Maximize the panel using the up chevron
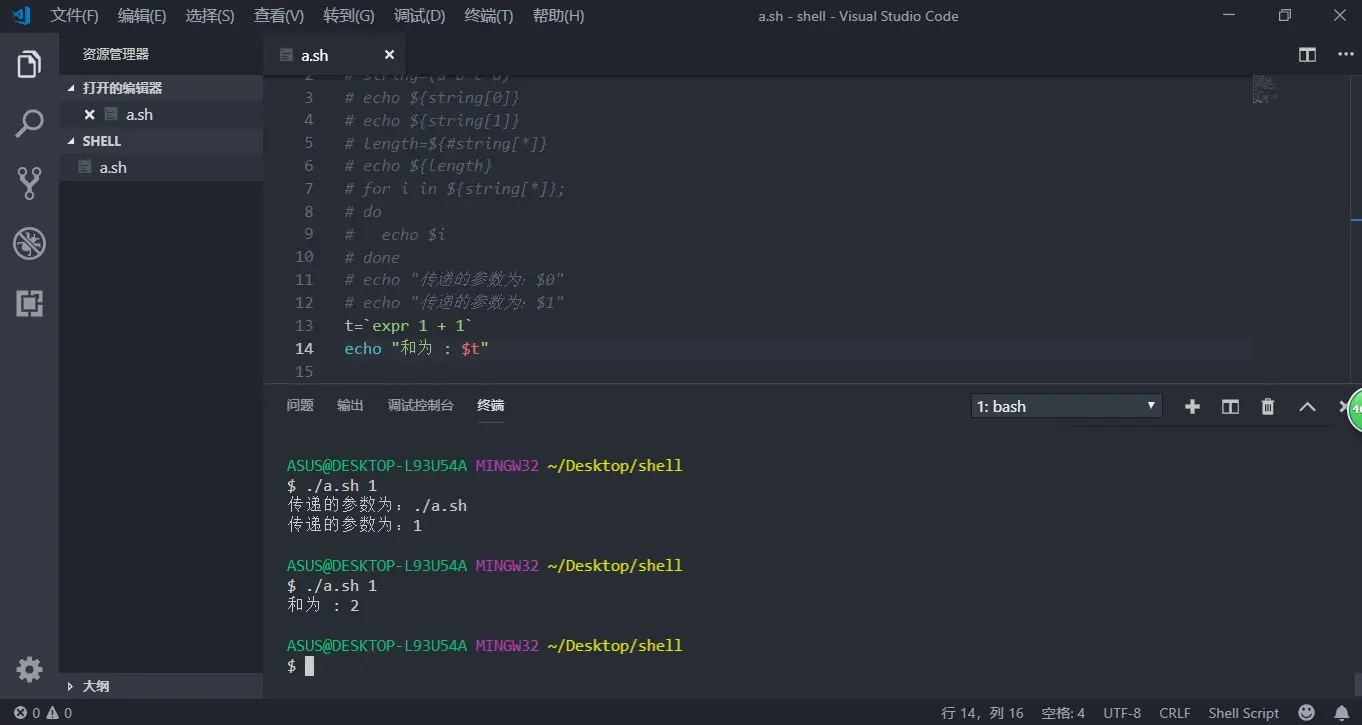This screenshot has width=1362, height=725. 1307,406
